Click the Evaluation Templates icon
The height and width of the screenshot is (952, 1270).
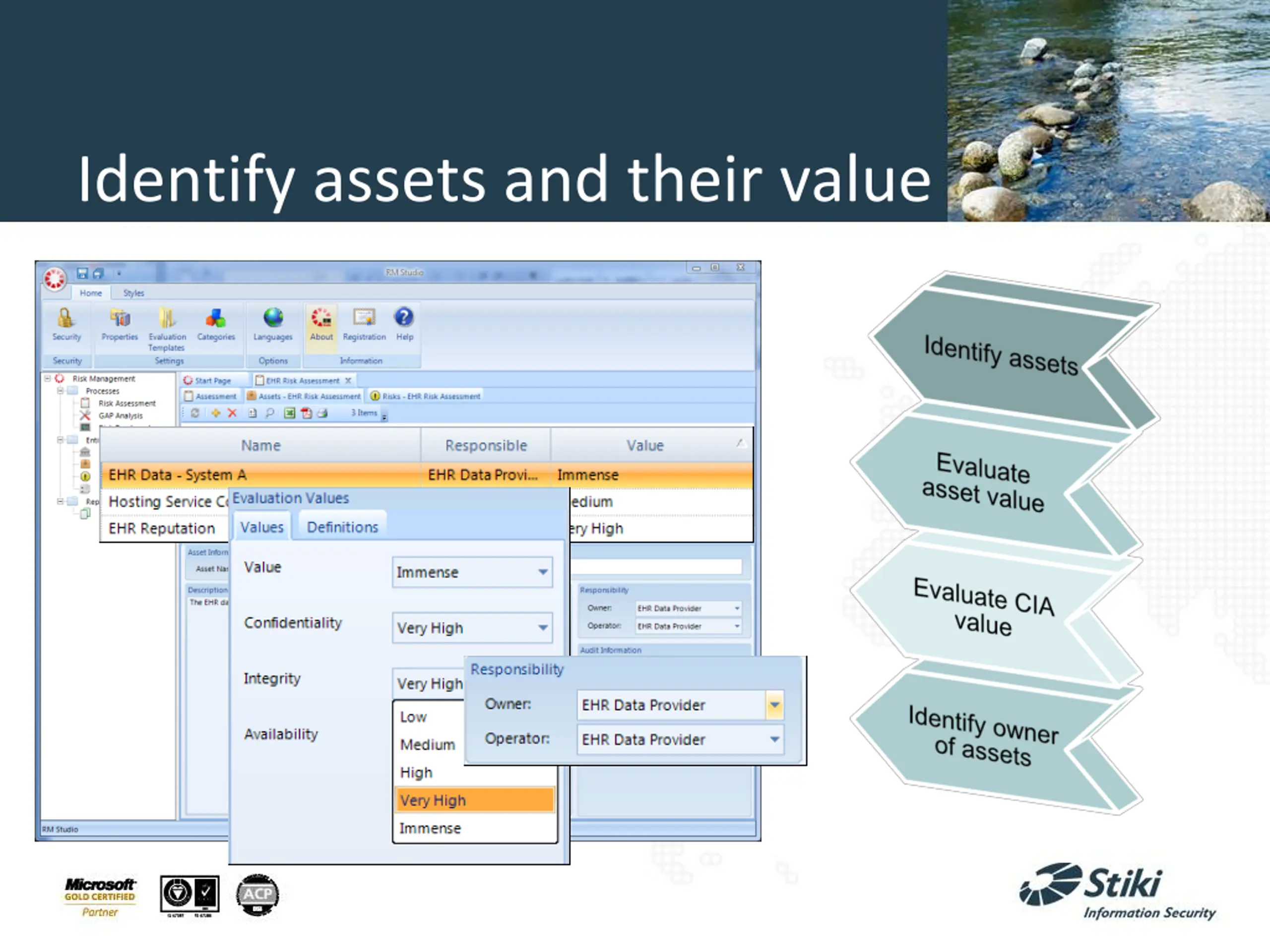pos(167,319)
